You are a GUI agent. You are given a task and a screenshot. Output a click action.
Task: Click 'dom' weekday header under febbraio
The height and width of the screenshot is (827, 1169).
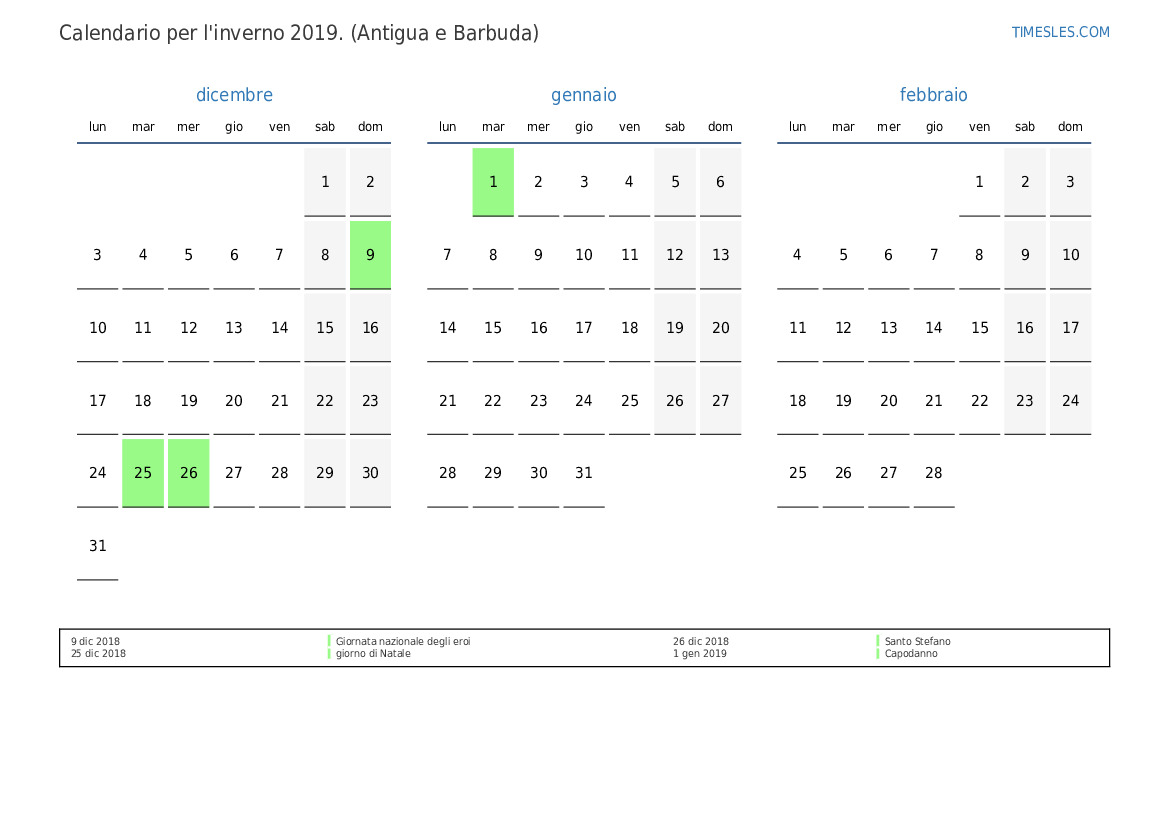[1070, 127]
